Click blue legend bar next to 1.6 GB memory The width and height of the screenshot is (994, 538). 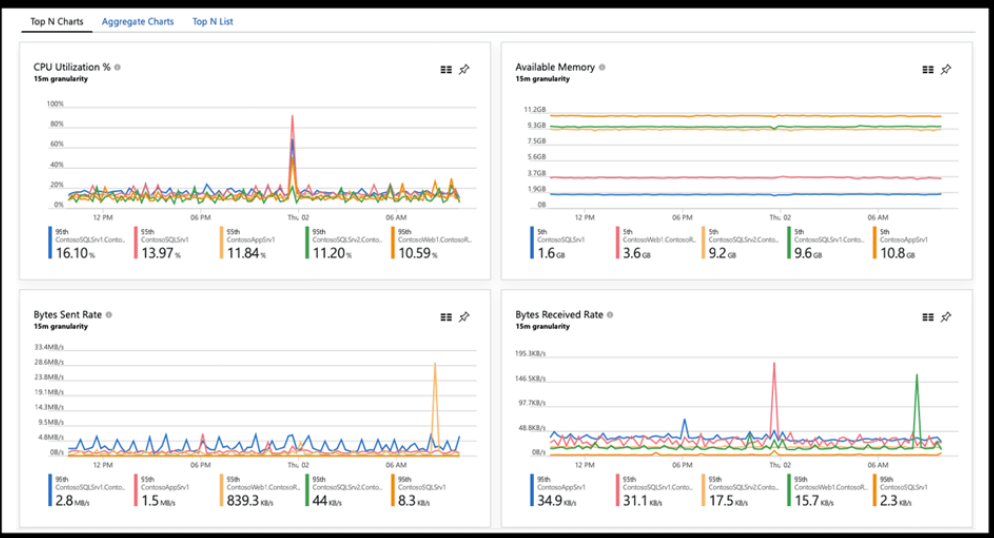(532, 243)
